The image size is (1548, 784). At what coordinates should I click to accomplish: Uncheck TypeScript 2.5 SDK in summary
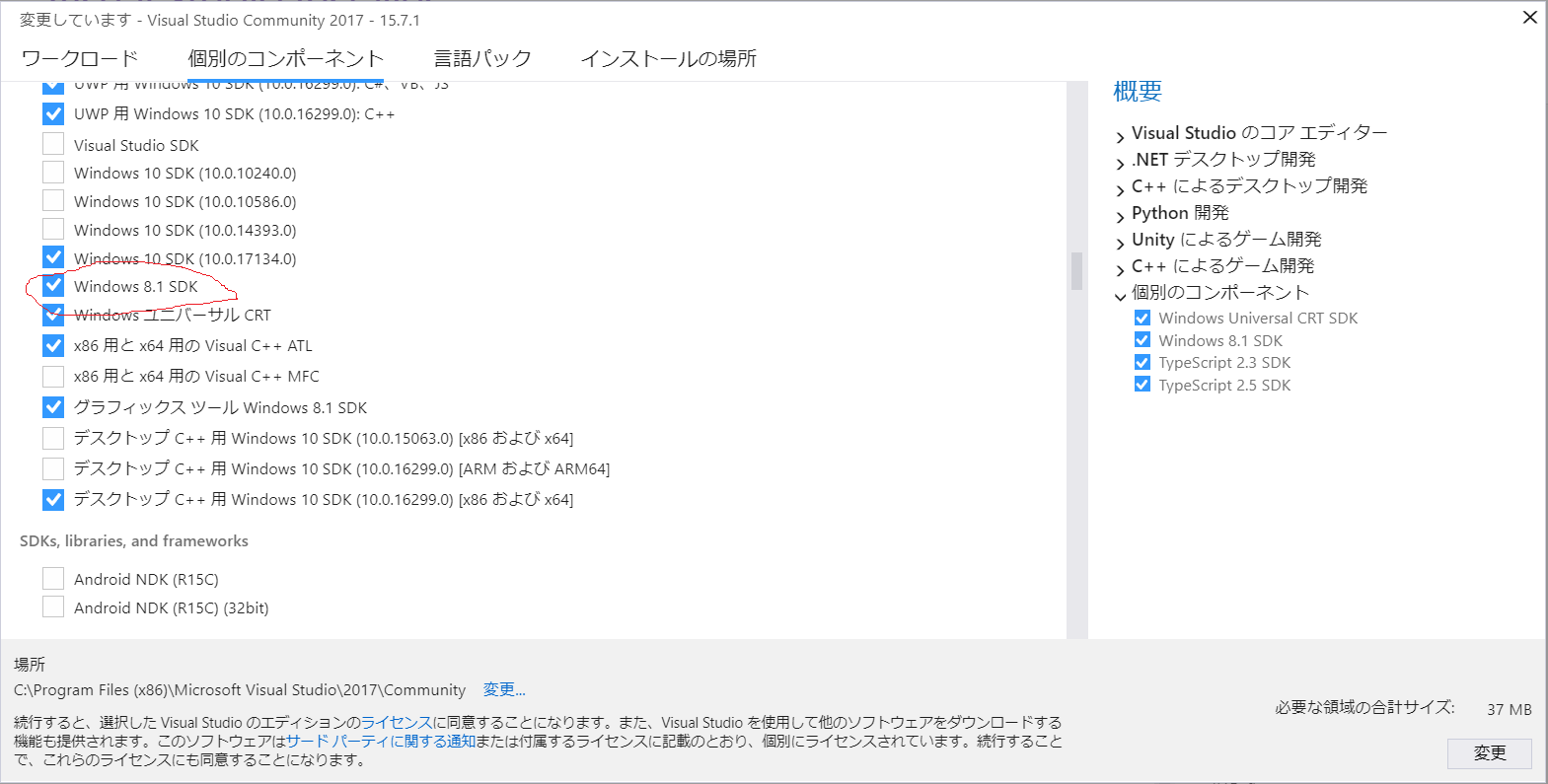pyautogui.click(x=1143, y=385)
